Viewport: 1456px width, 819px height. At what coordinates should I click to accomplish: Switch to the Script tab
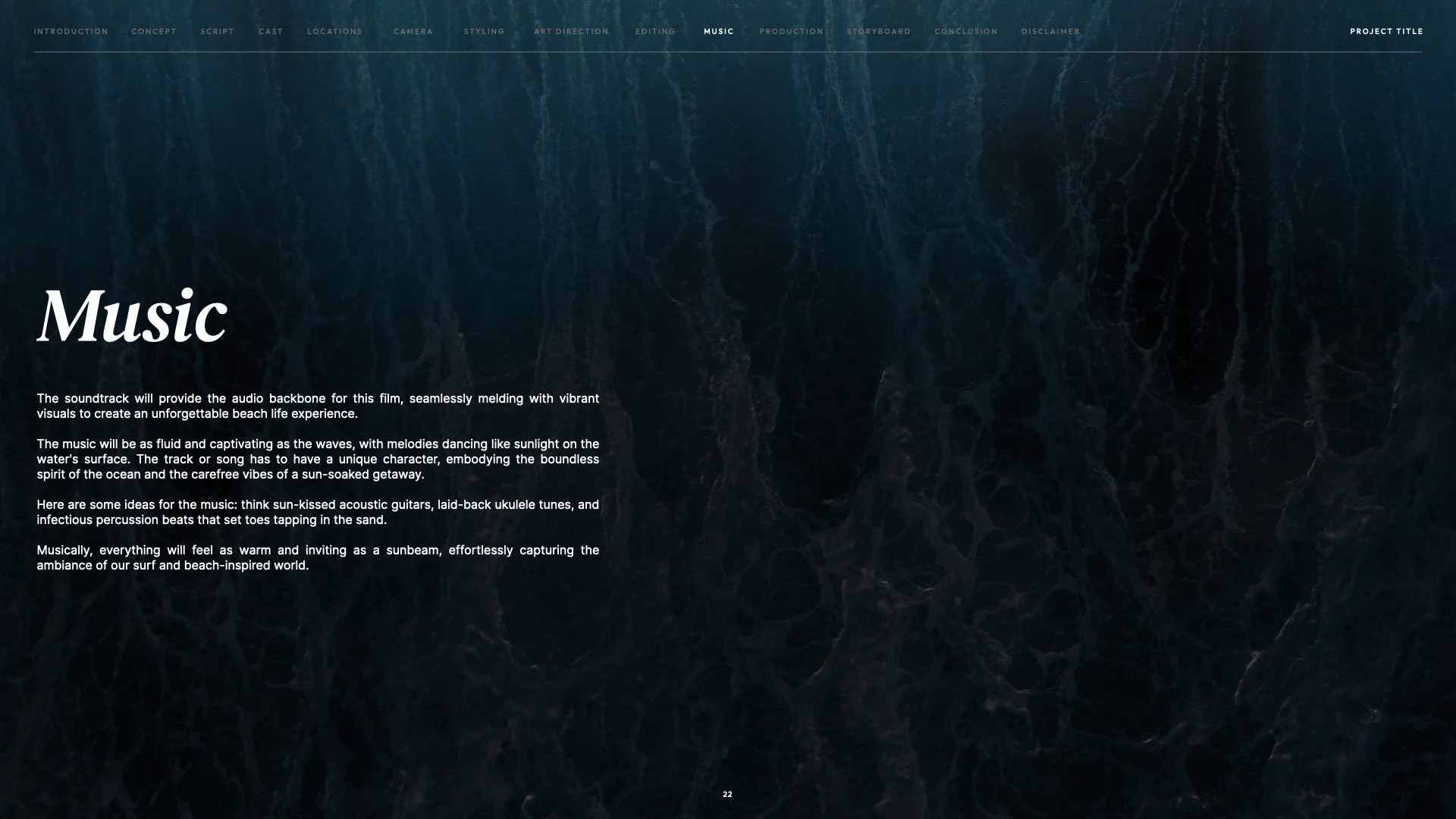click(x=217, y=32)
